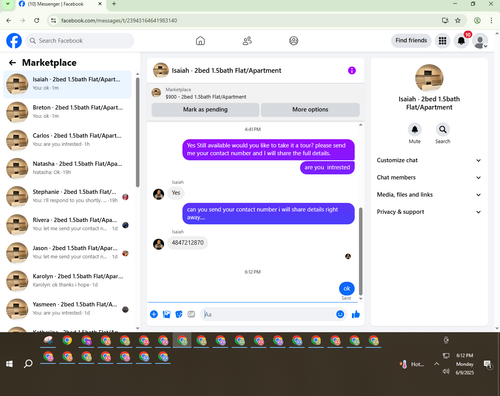Attach a photo using the image icon
Screen dimensions: 500x396
pos(166,314)
